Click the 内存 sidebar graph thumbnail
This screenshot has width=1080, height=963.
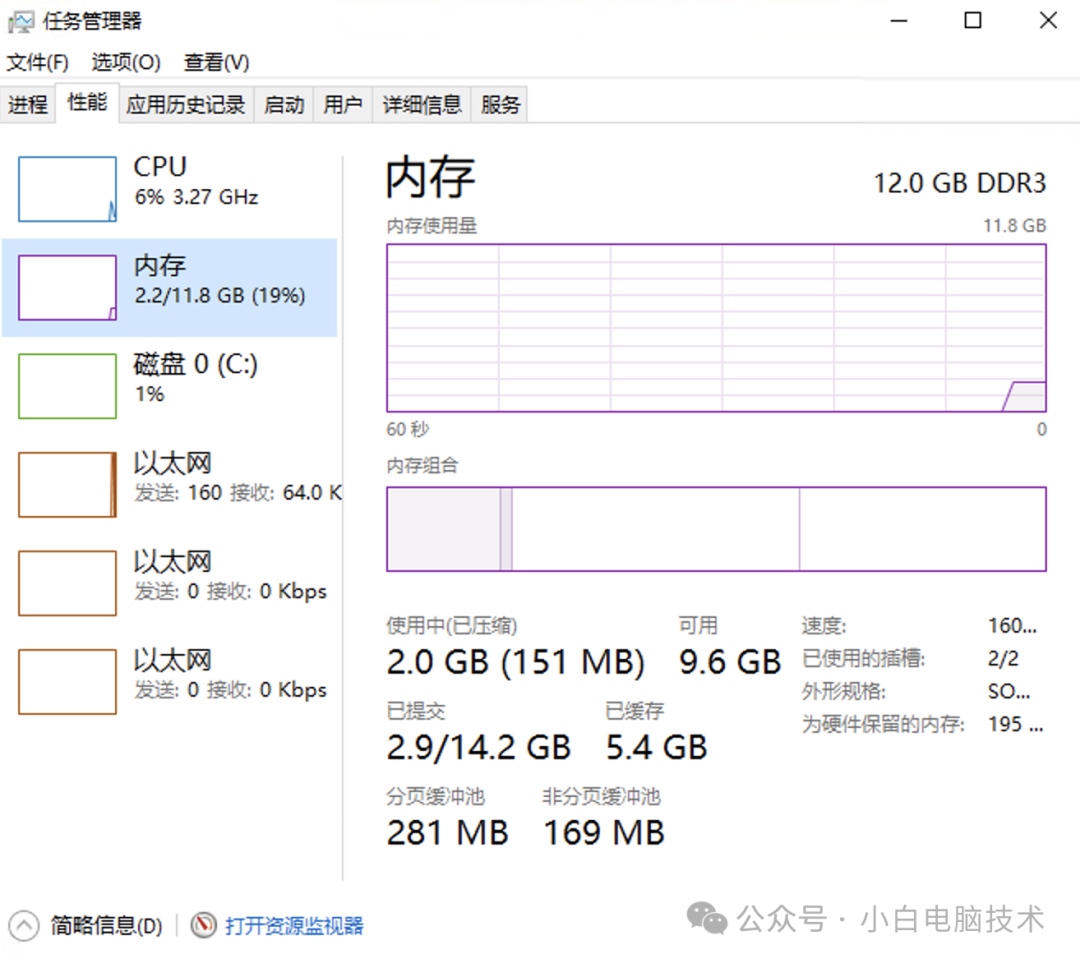tap(68, 288)
